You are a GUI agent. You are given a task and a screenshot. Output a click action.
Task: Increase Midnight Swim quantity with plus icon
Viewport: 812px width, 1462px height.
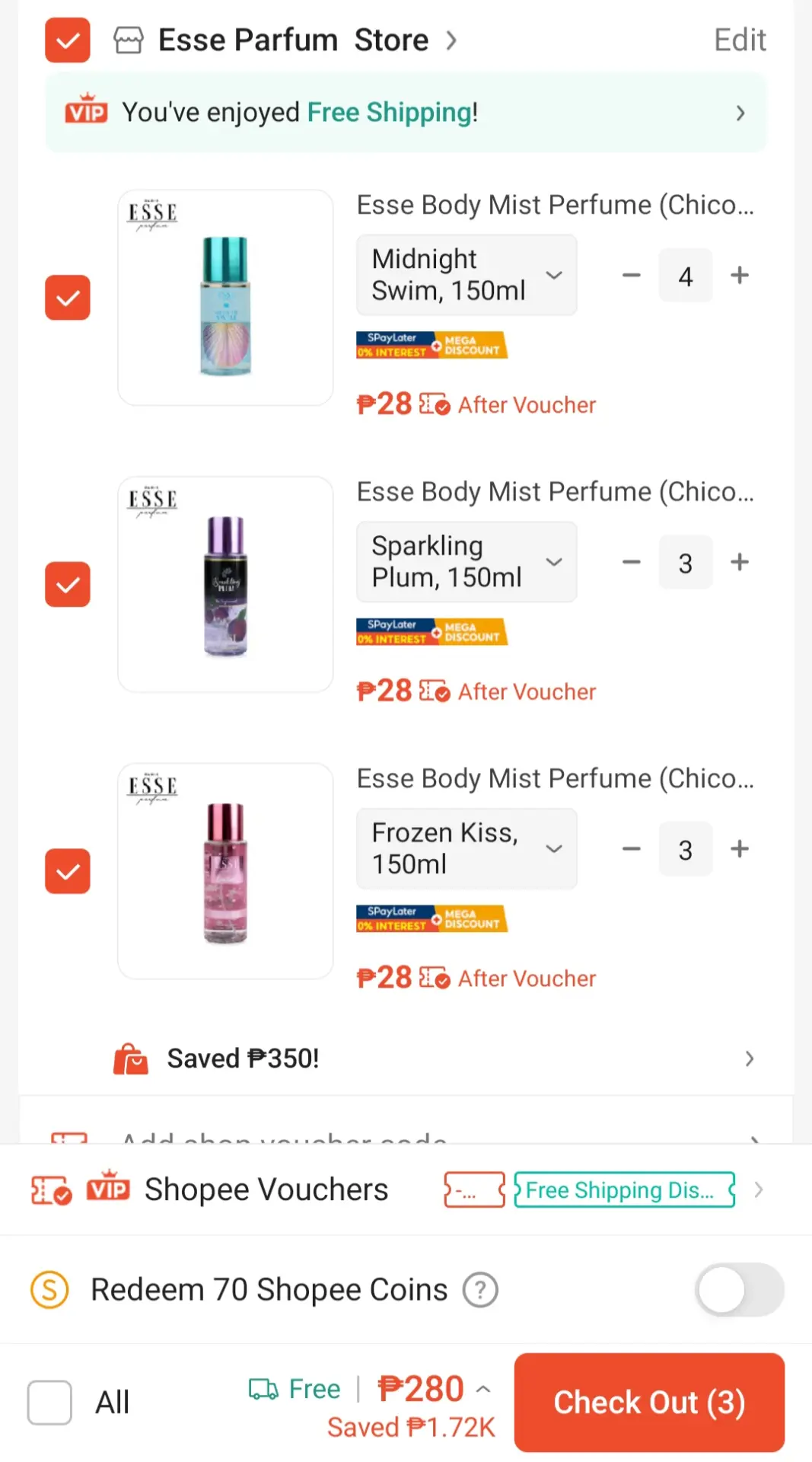point(740,275)
